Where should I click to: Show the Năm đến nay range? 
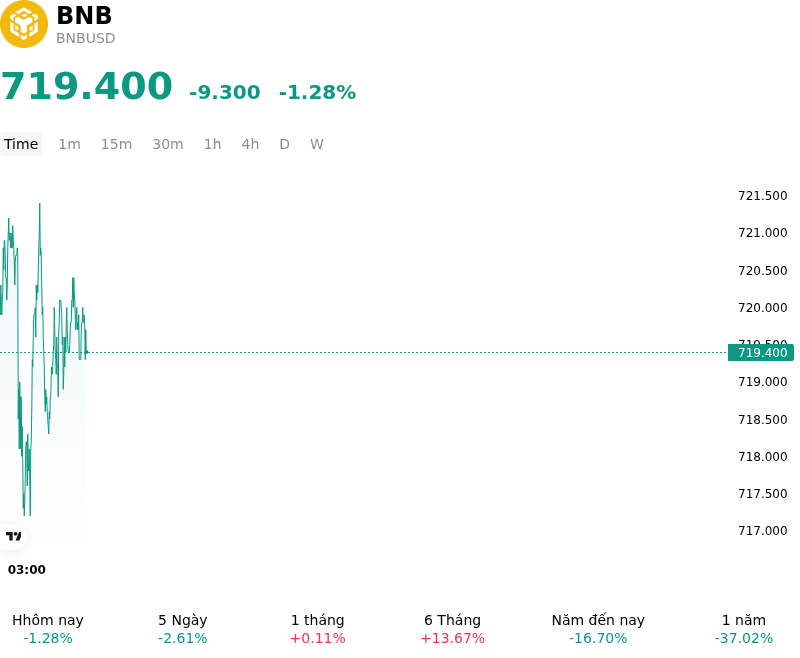[x=598, y=629]
